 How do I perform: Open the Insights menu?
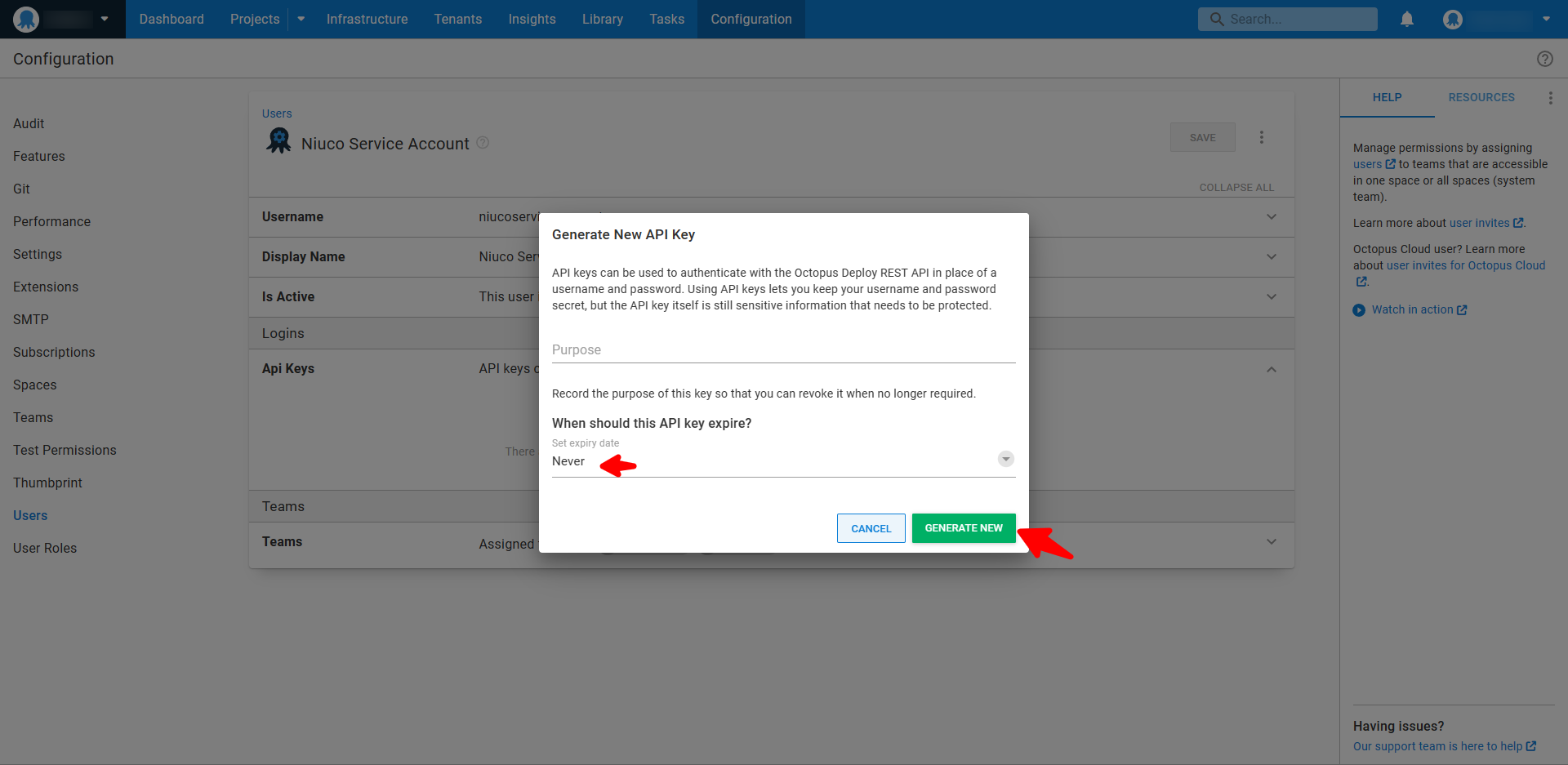(x=532, y=19)
